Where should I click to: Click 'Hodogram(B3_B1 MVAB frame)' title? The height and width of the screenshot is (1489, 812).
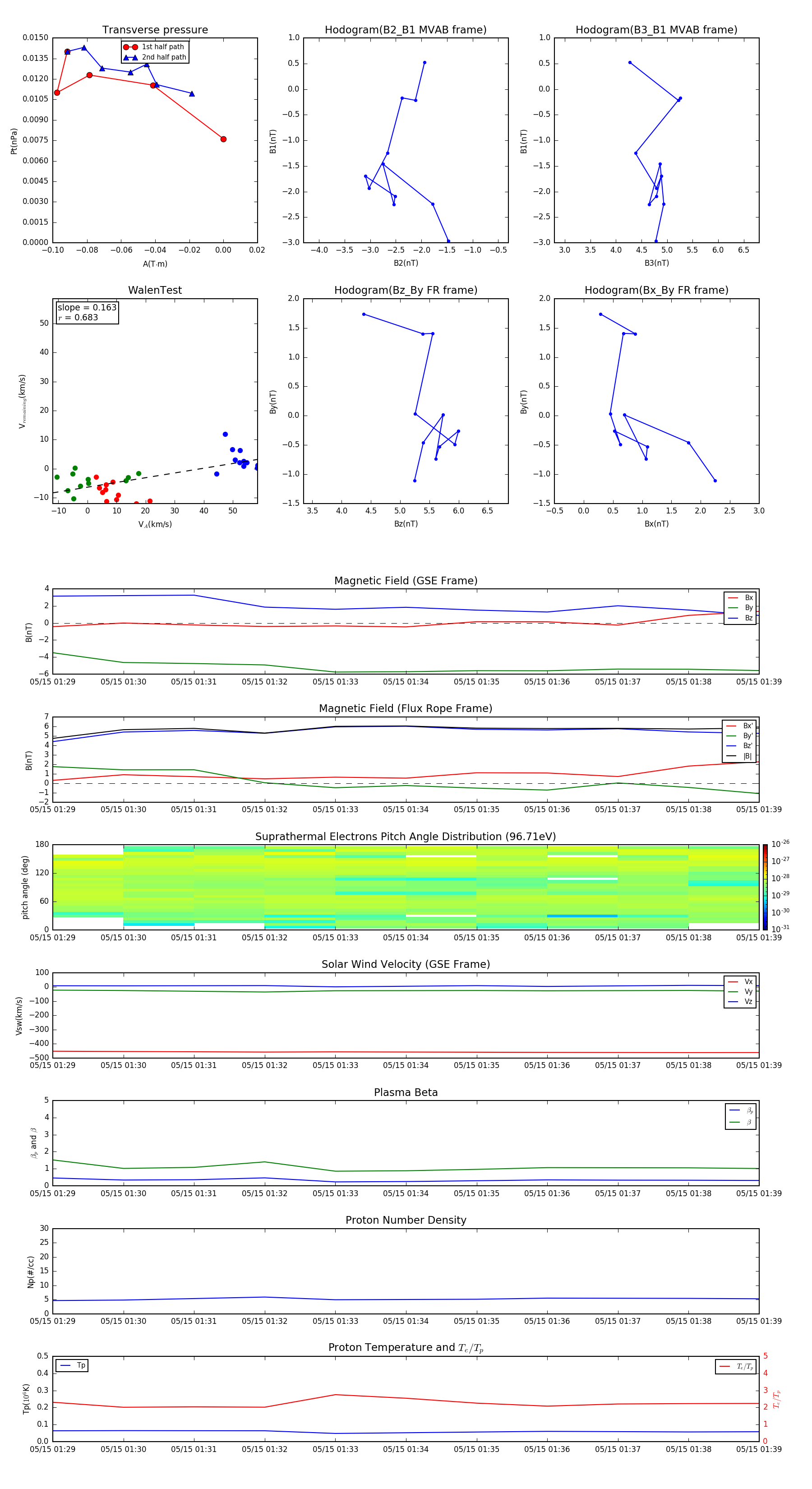click(656, 30)
